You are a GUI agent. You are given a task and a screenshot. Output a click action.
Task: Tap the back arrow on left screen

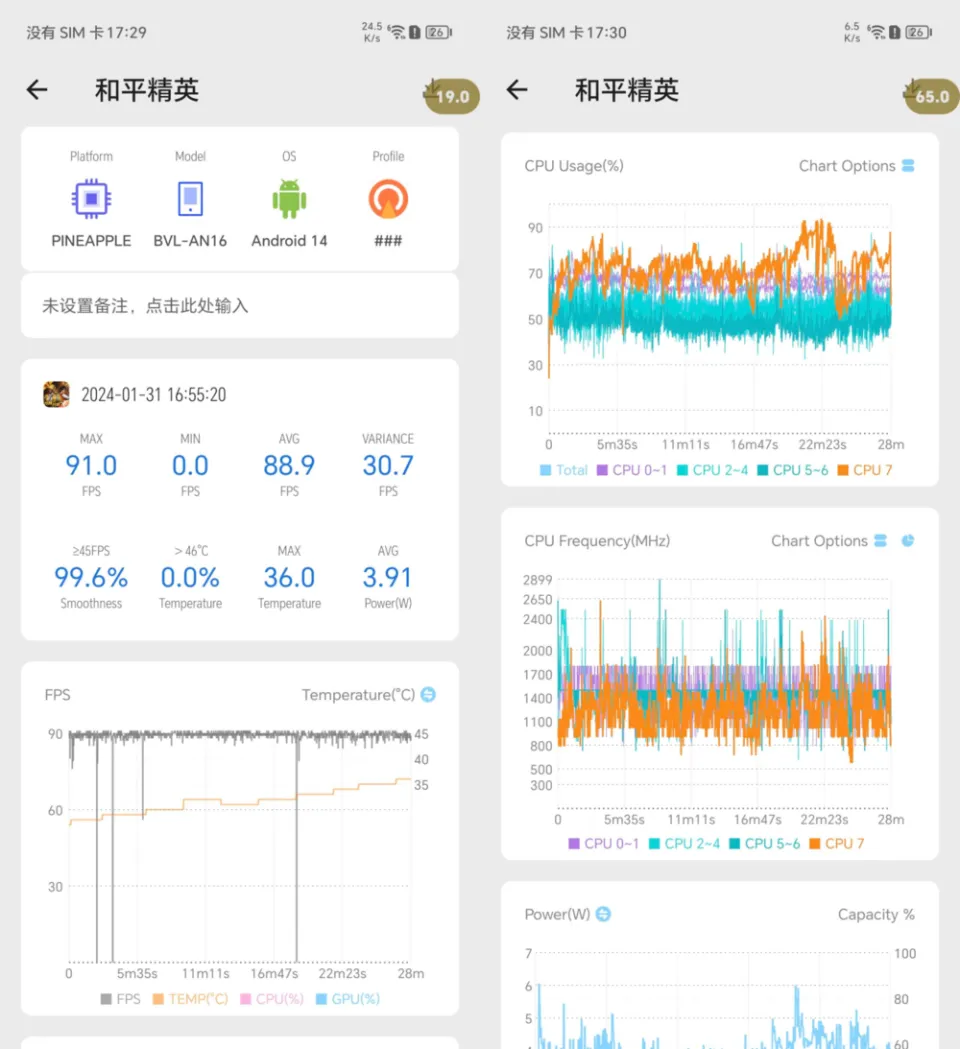tap(37, 90)
